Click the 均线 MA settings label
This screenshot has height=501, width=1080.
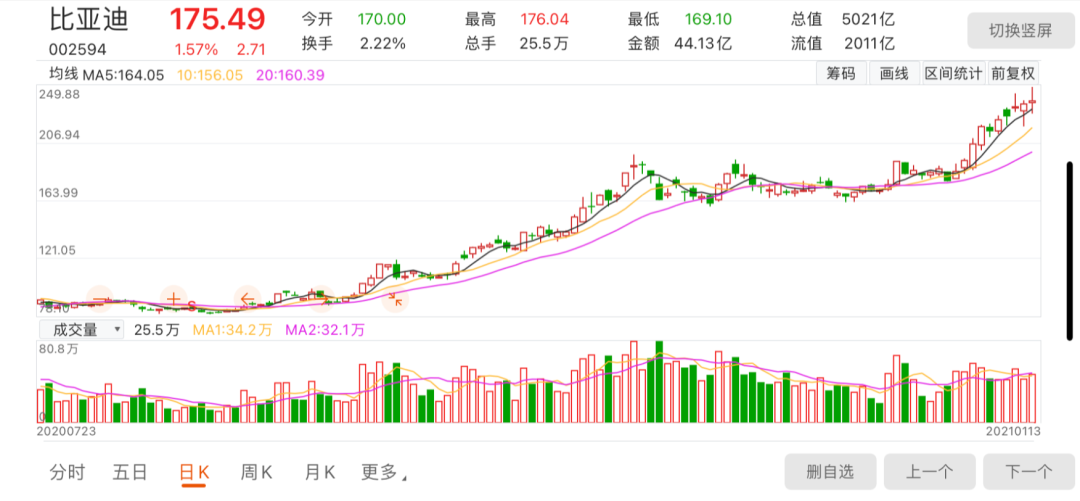[x=65, y=74]
